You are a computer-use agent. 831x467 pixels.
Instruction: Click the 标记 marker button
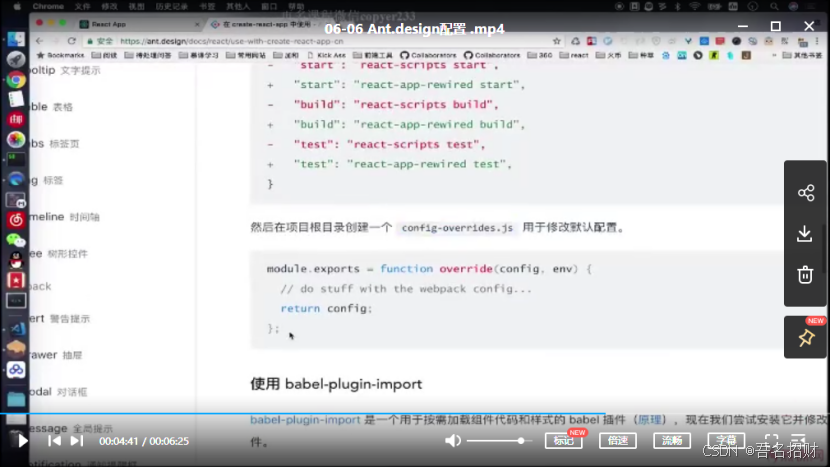tap(563, 440)
